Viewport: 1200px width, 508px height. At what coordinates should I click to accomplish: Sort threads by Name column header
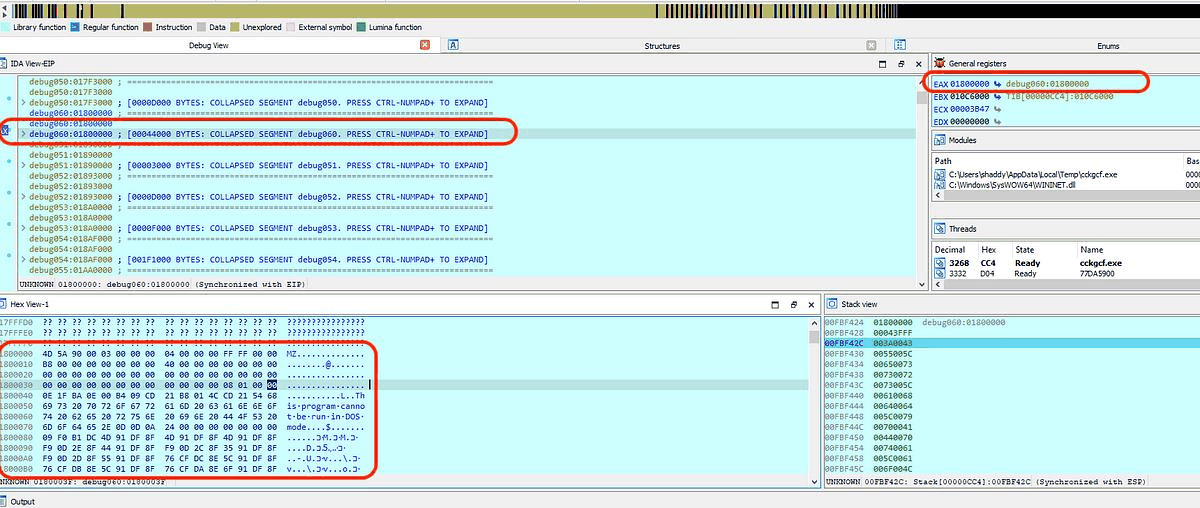point(1138,249)
